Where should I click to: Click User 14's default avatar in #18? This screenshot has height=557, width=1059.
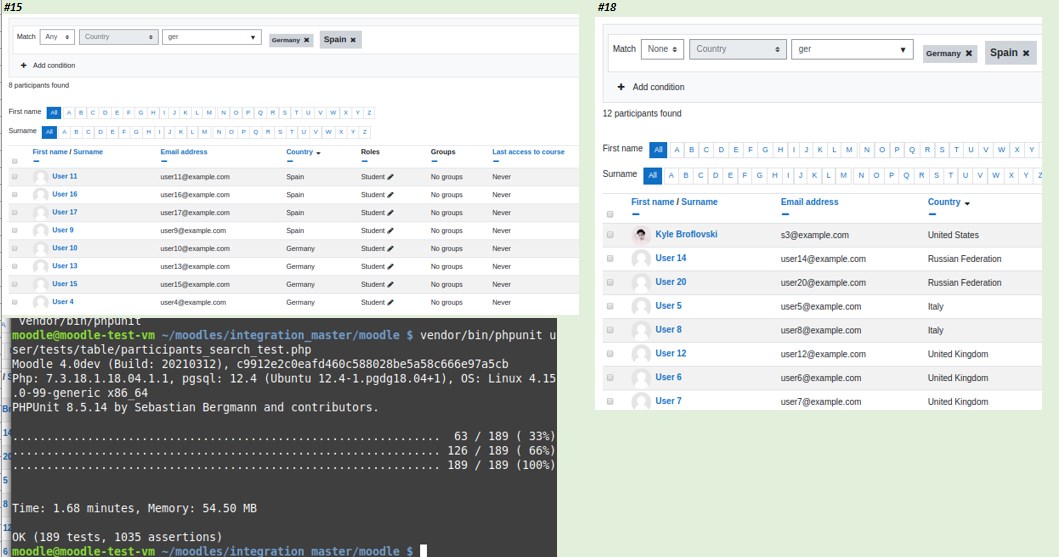click(x=641, y=259)
